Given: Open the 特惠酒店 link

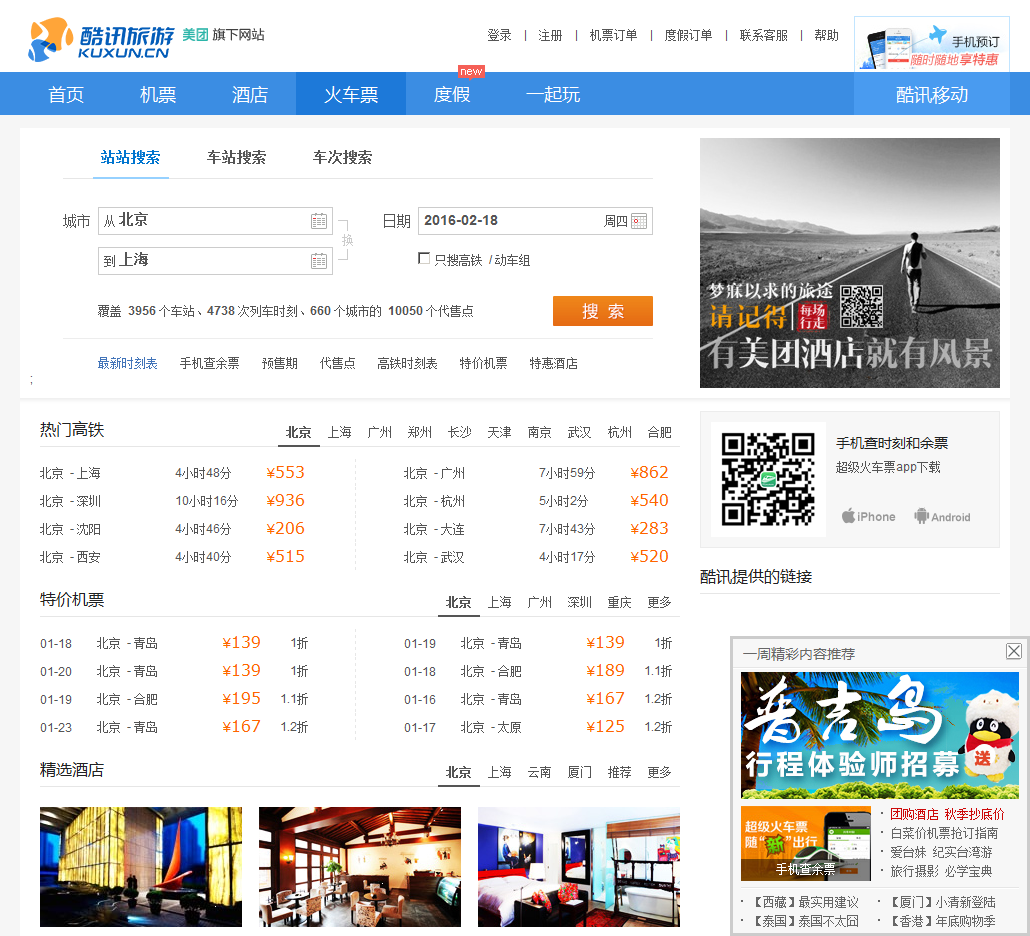Looking at the screenshot, I should pyautogui.click(x=554, y=363).
